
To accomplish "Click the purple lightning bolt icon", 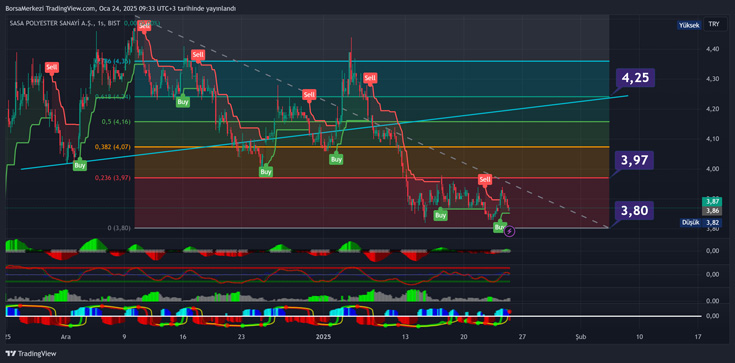I will click(x=510, y=231).
